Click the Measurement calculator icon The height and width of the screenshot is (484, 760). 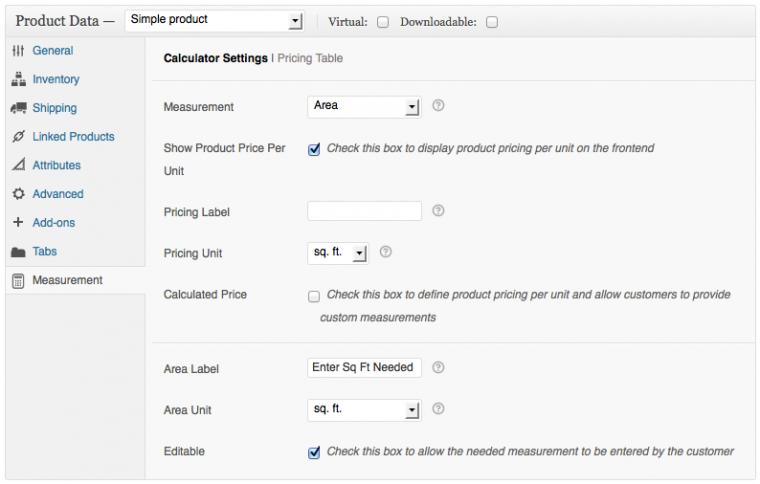coord(18,281)
